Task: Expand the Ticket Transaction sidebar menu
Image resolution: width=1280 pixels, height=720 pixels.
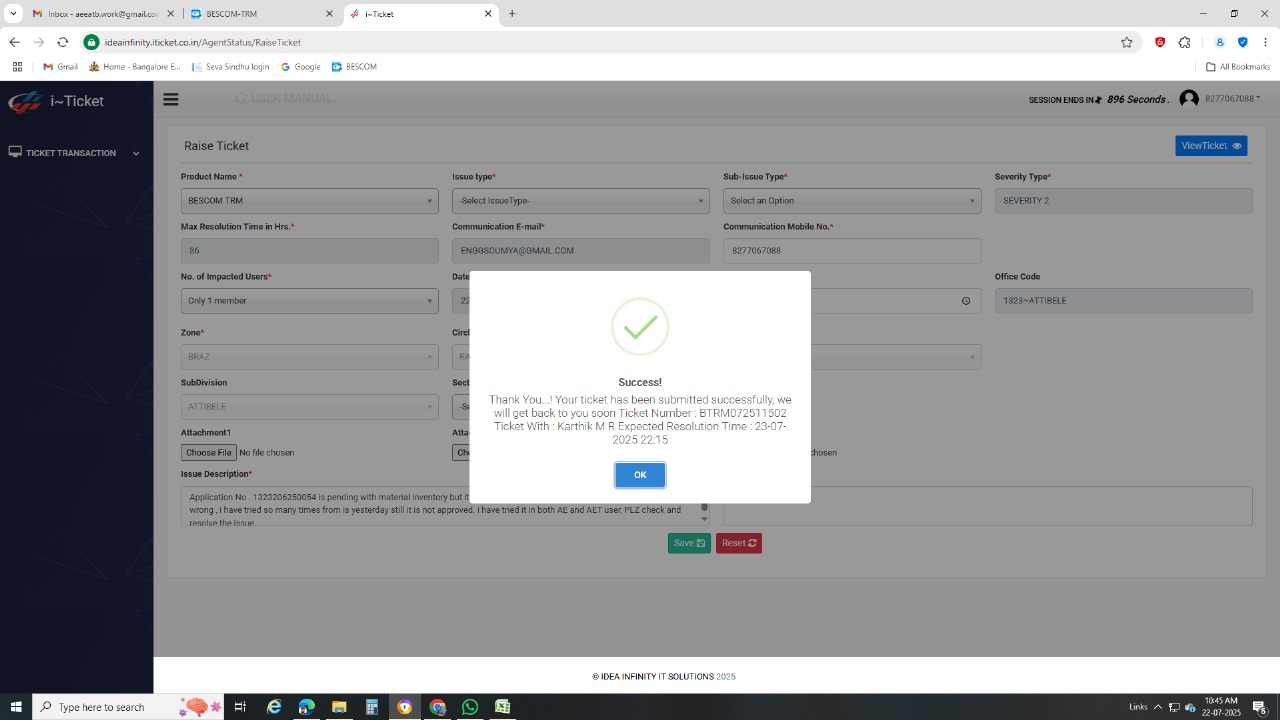Action: [x=76, y=153]
